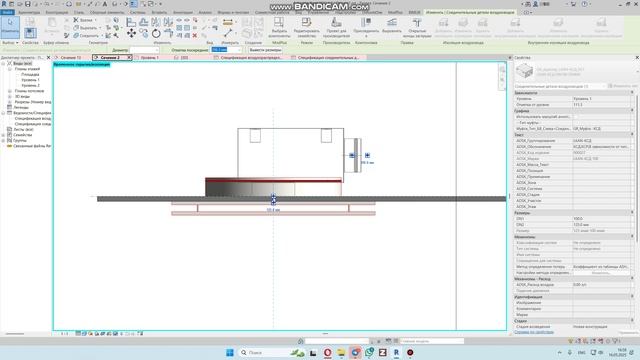Click the red Delete X icon
640x360 pixels.
(x=195, y=36)
